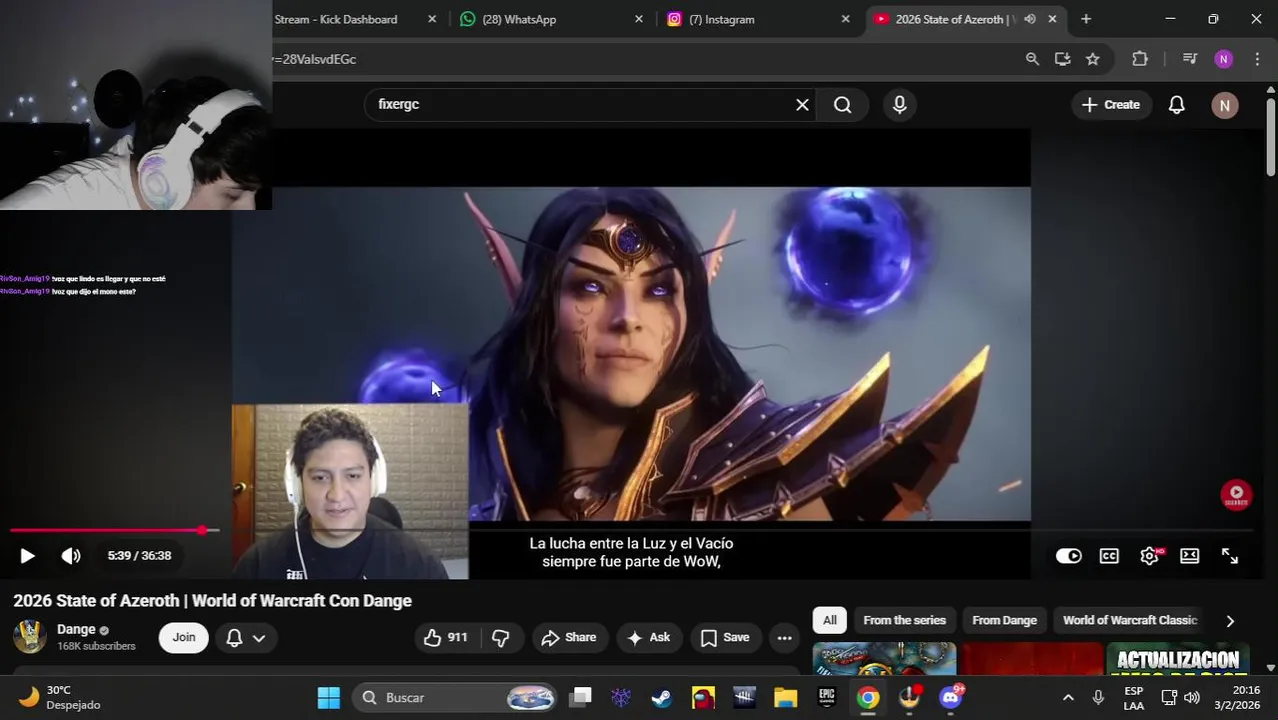Launch Among Us from taskbar
Viewport: 1278px width, 720px height.
703,698
